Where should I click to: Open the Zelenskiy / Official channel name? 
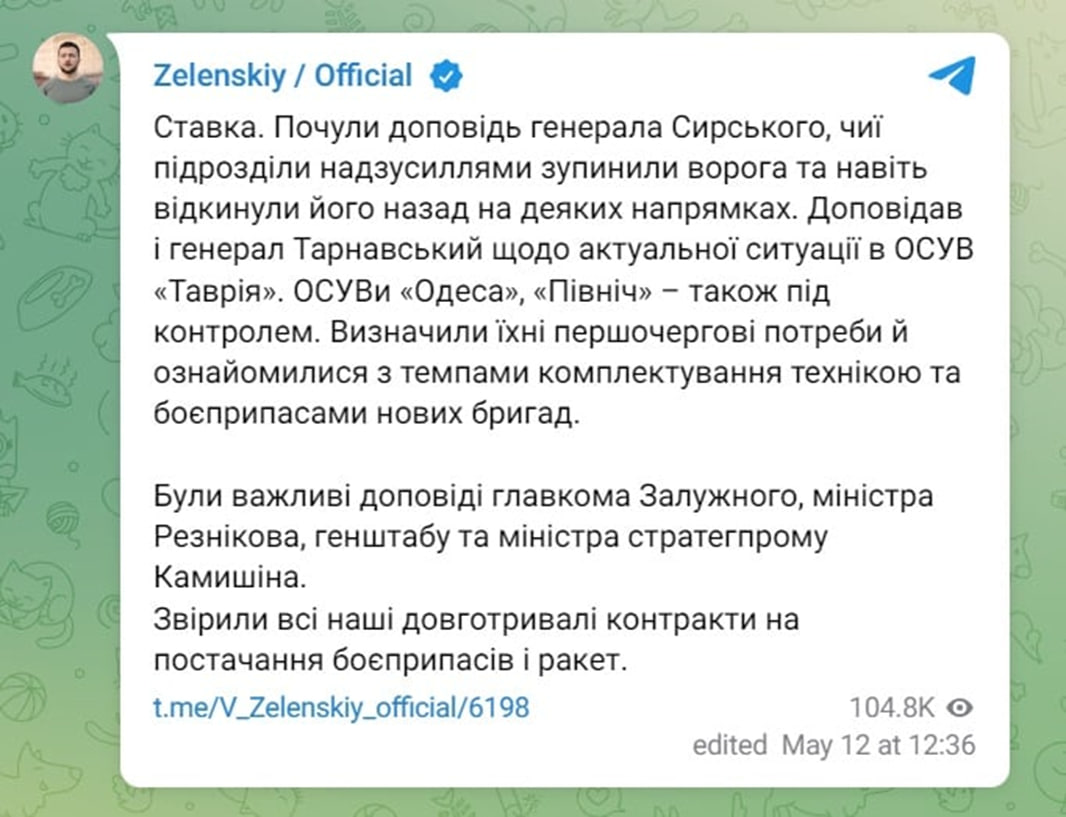(x=282, y=76)
